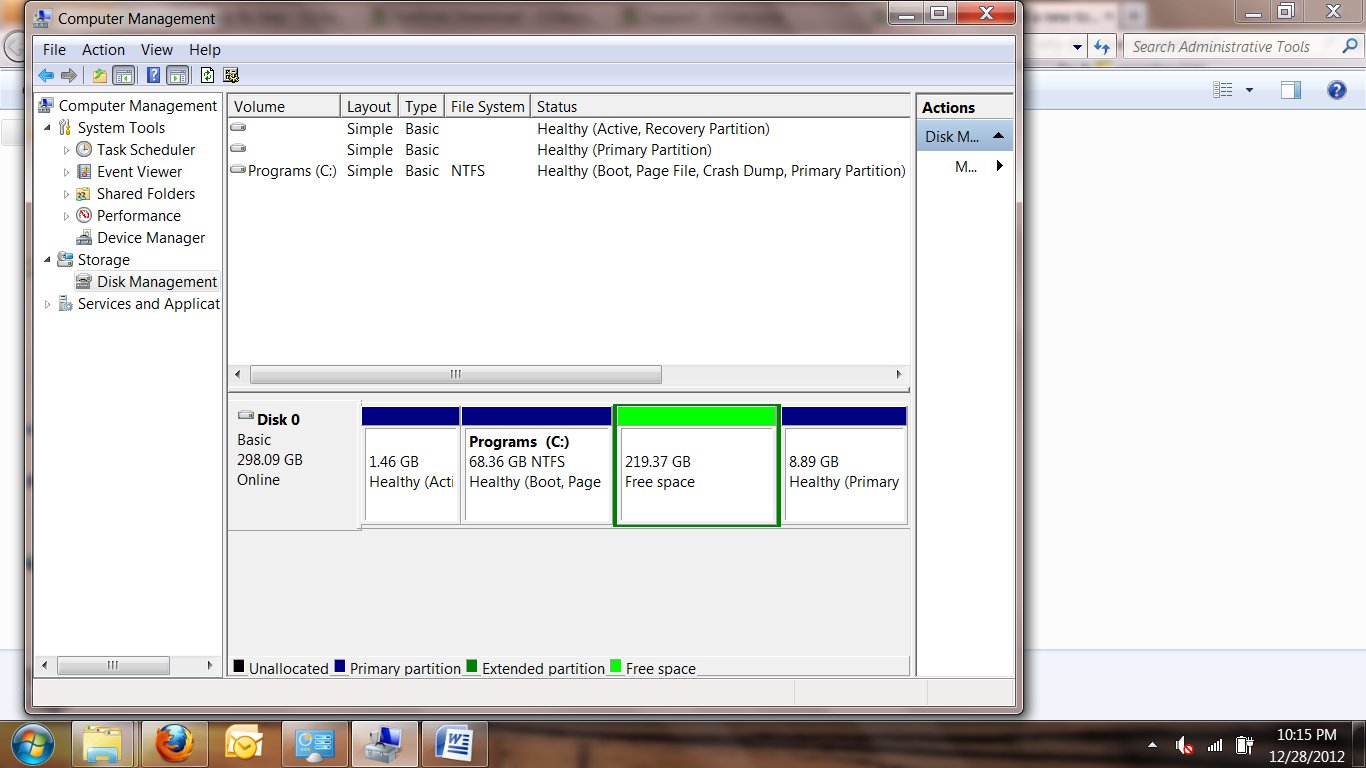Open the Action menu
The height and width of the screenshot is (768, 1366).
tap(103, 50)
